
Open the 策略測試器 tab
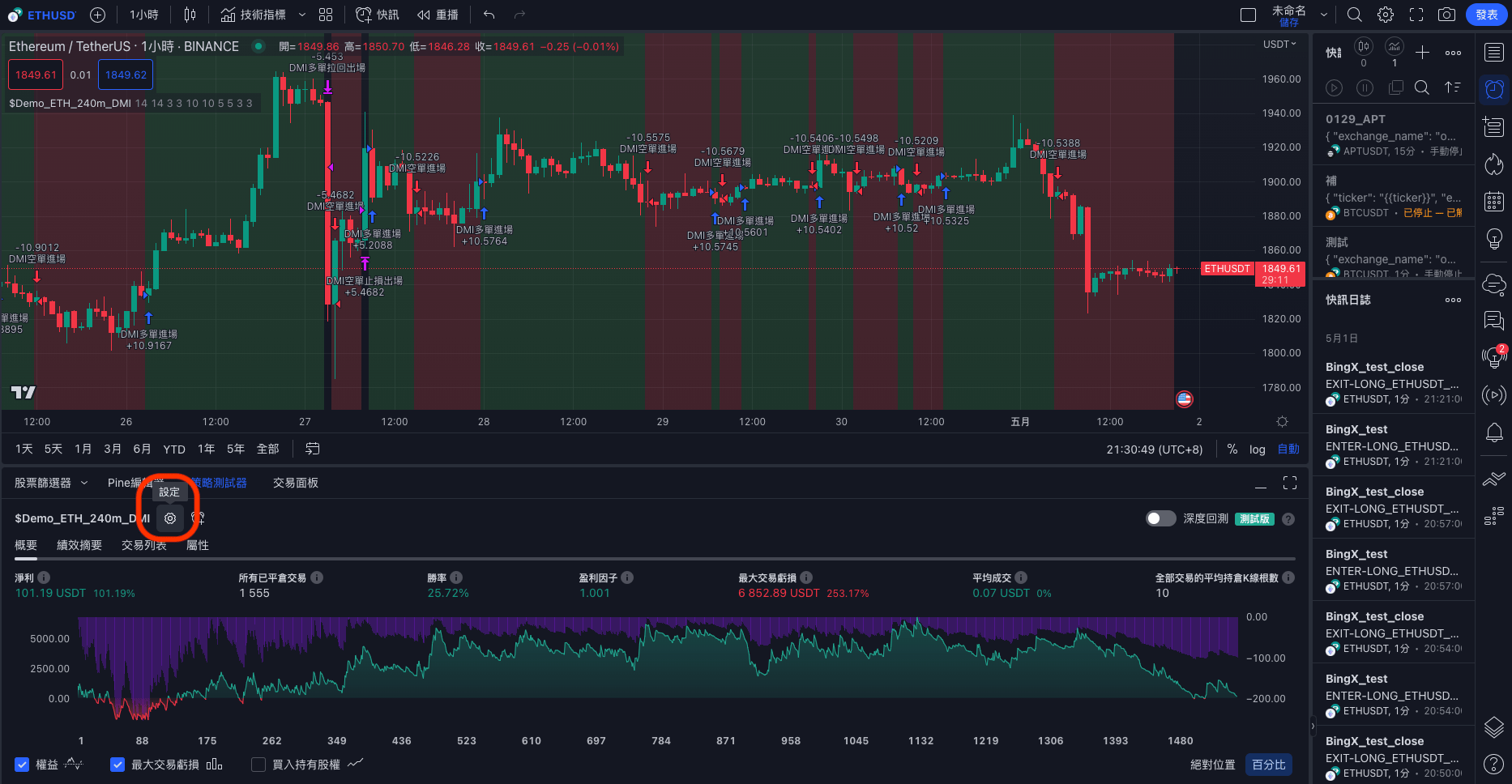point(219,483)
